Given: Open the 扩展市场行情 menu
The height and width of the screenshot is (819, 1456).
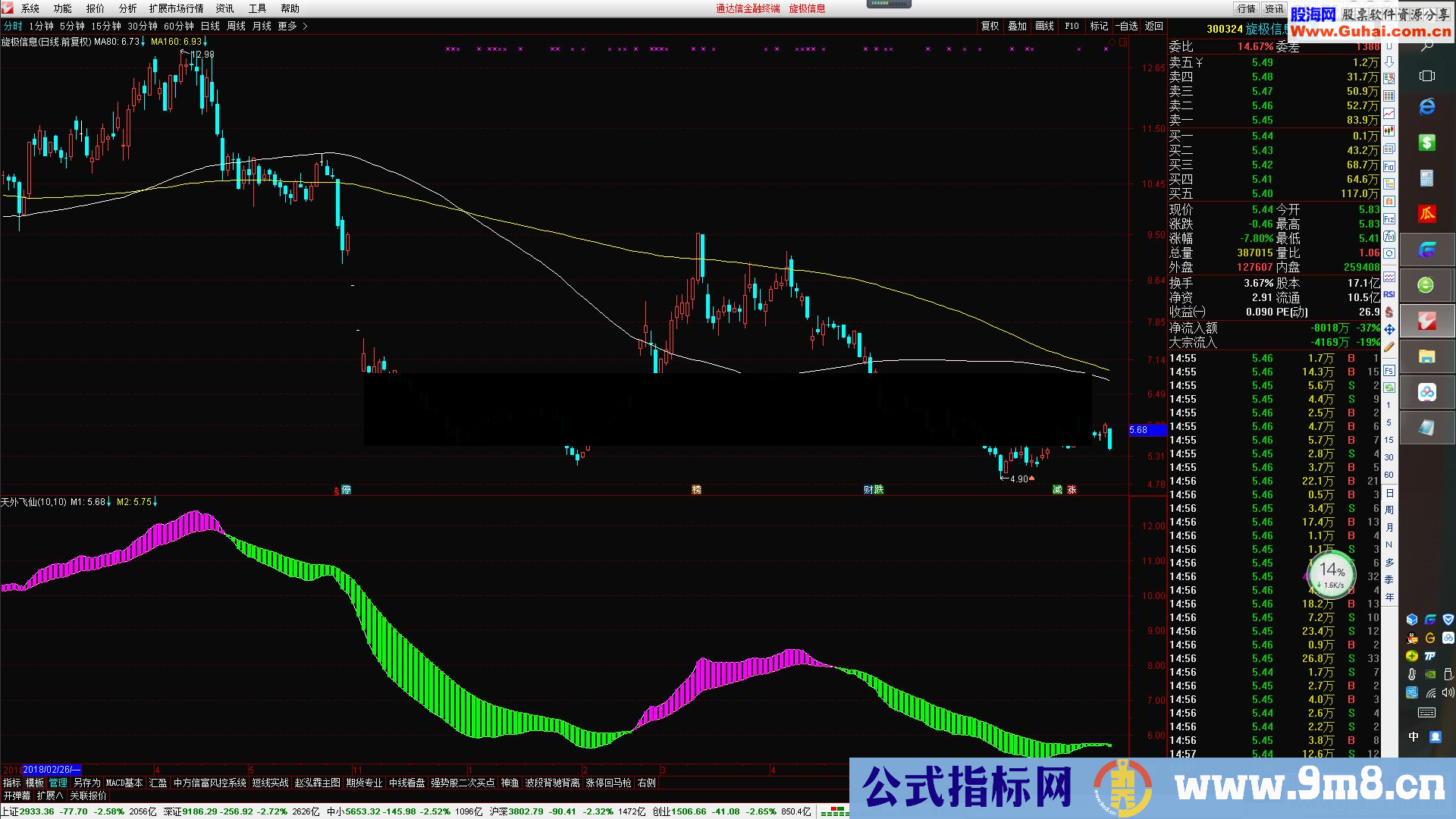Looking at the screenshot, I should 176,8.
